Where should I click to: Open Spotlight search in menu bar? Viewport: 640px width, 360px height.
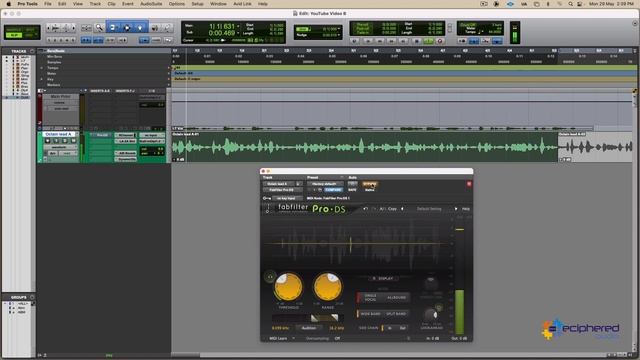(x=571, y=4)
